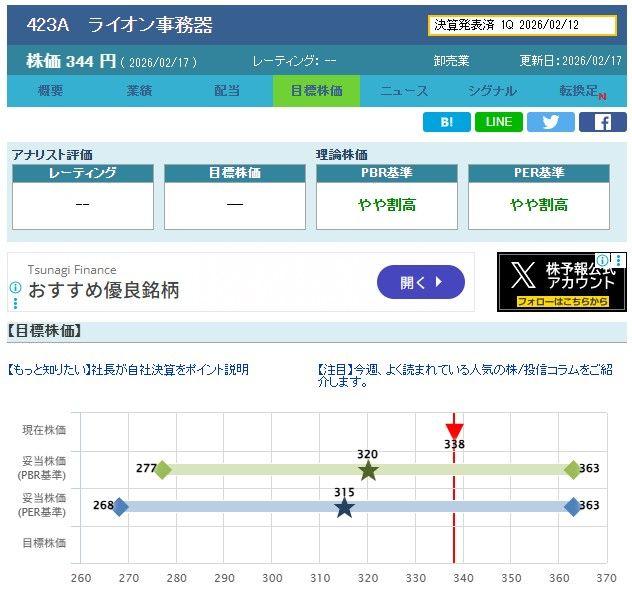Click the 株予報公式アカウント X banner

(x=561, y=281)
